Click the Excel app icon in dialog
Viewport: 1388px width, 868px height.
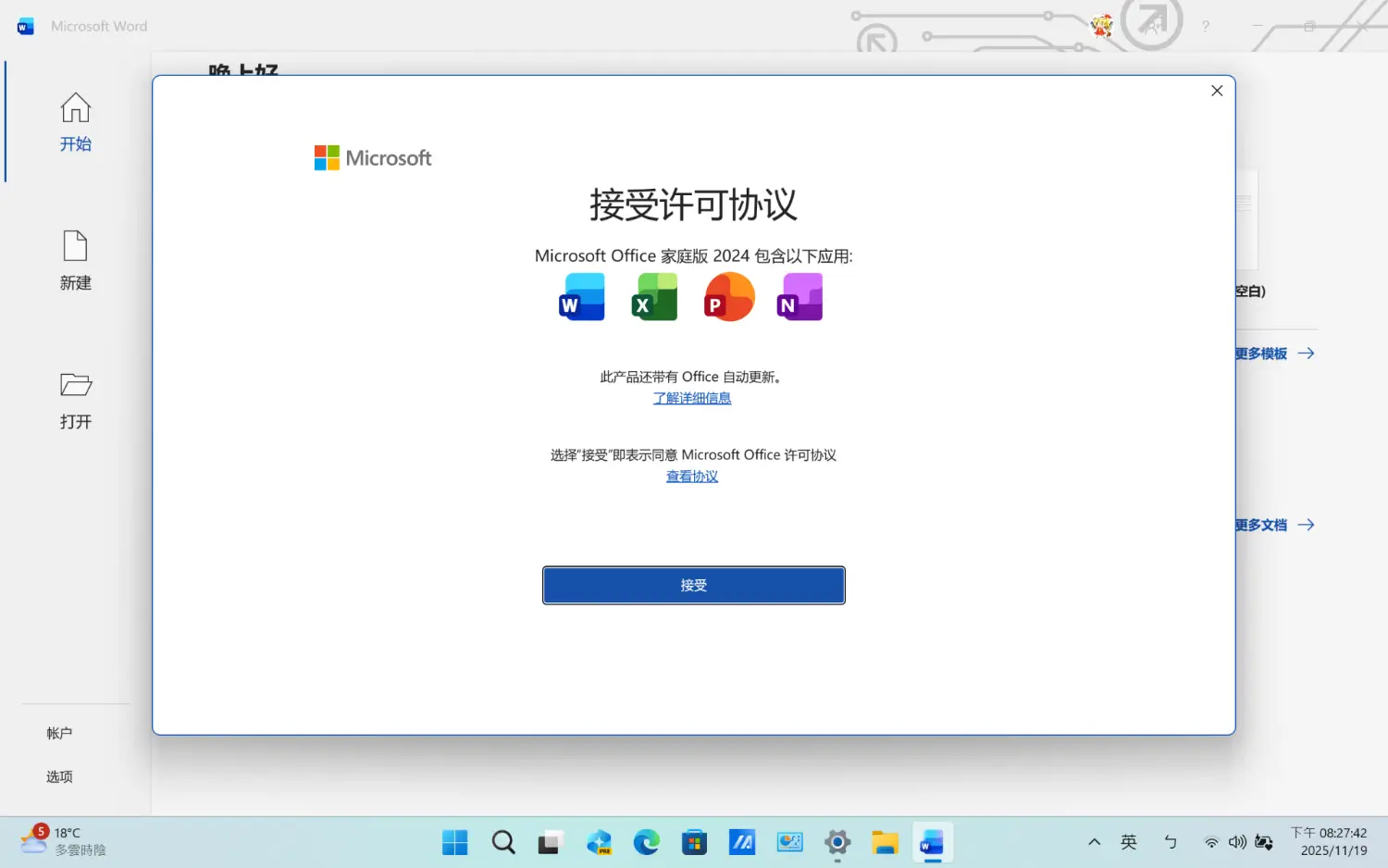[654, 297]
